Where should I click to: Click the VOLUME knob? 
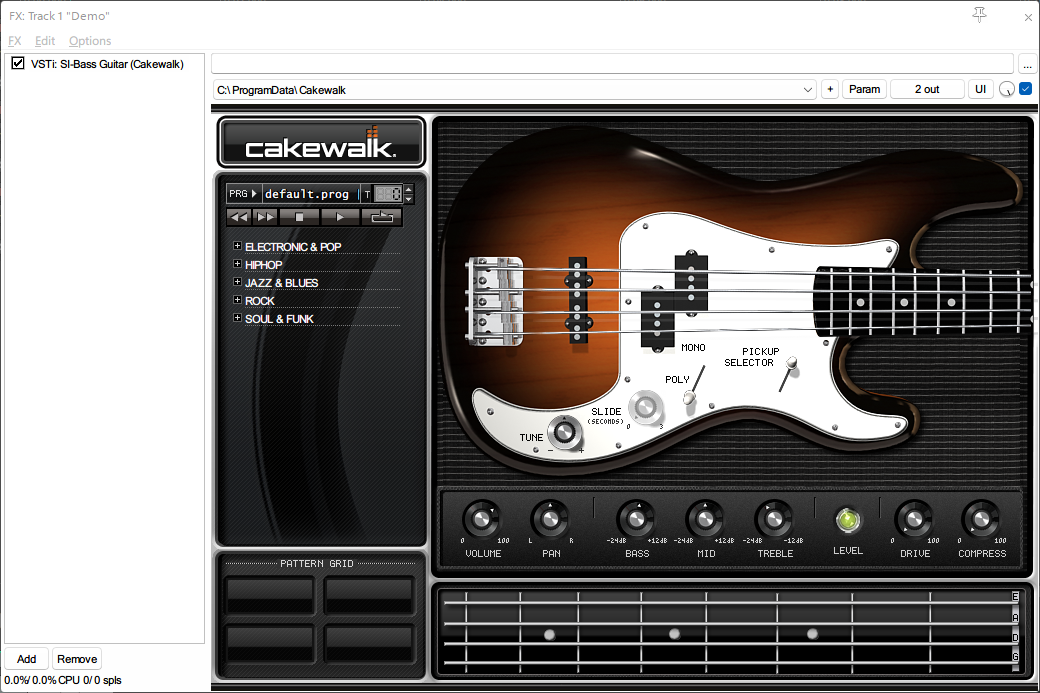[x=482, y=519]
